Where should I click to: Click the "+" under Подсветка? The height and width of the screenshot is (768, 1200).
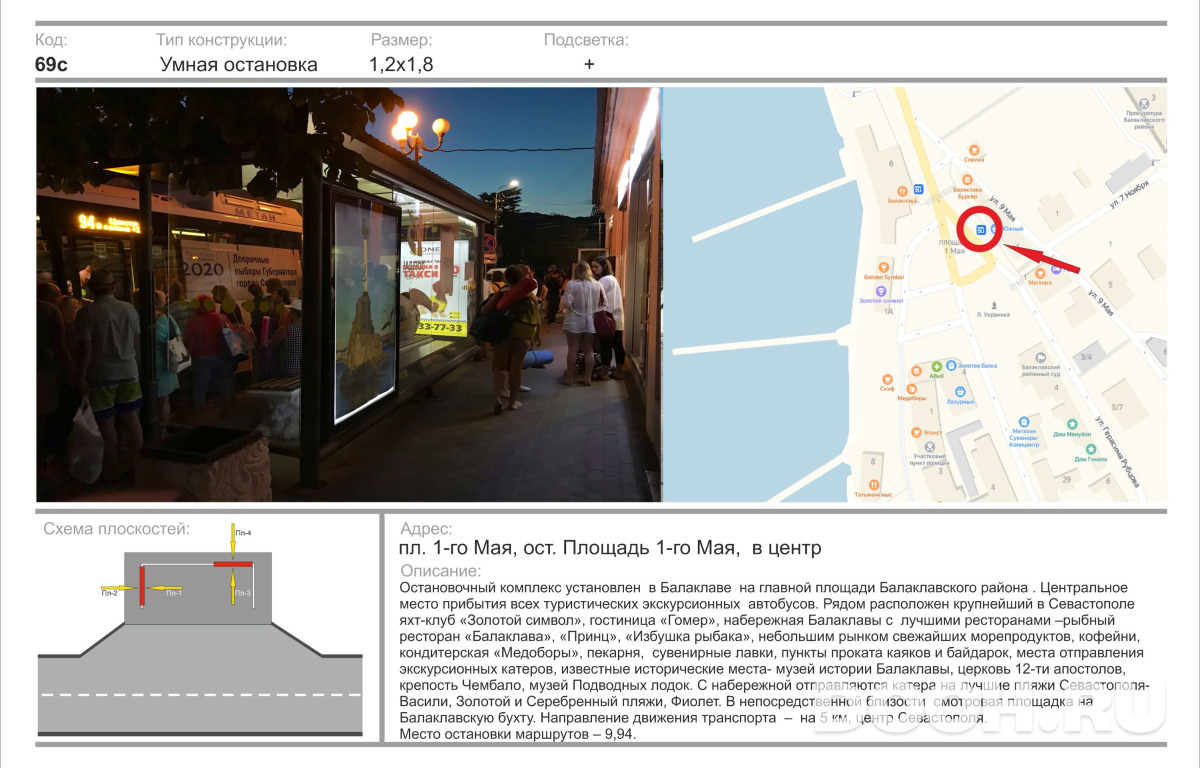coord(589,65)
